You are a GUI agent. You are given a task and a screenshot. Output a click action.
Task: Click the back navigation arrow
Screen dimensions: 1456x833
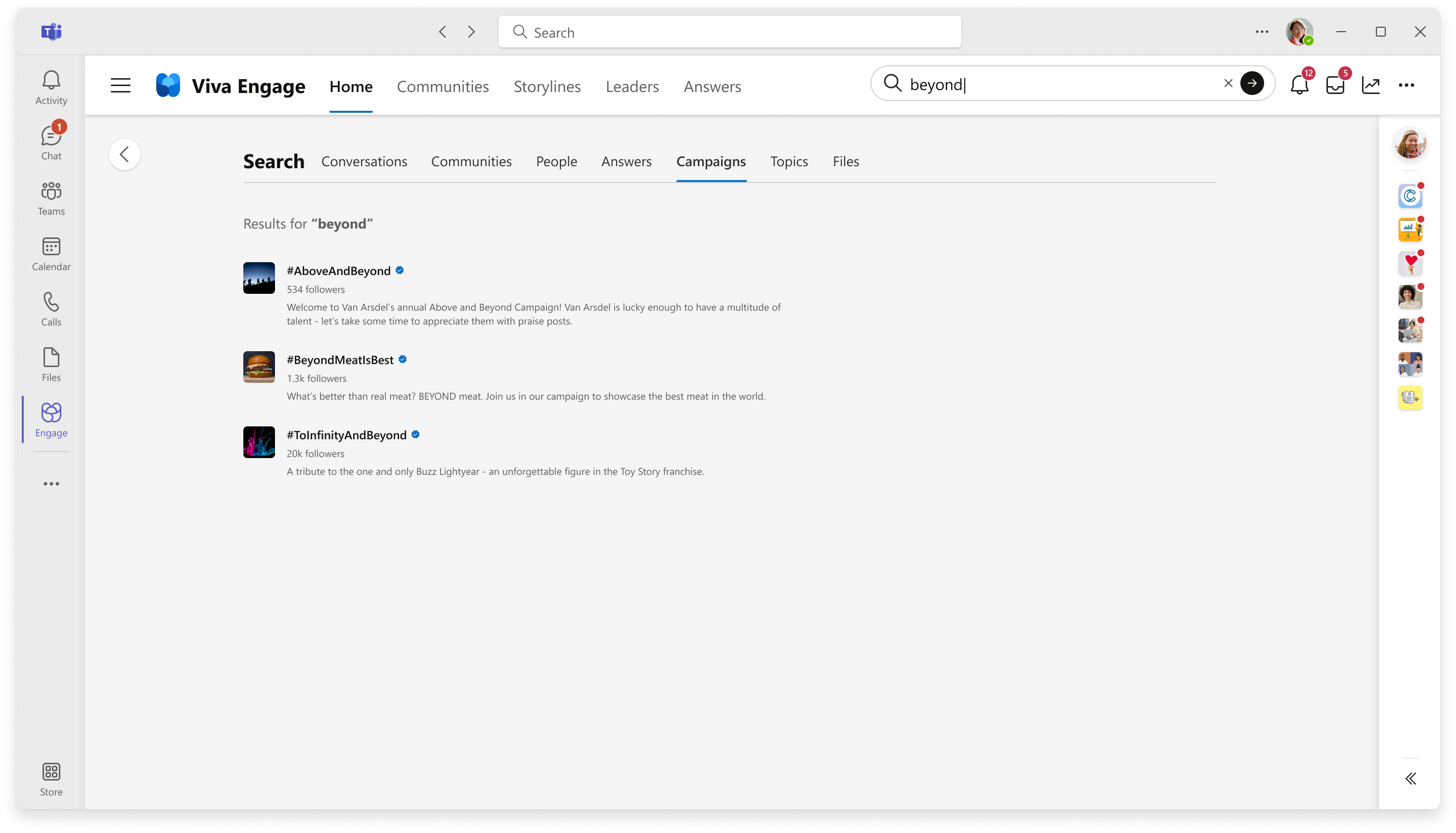125,154
